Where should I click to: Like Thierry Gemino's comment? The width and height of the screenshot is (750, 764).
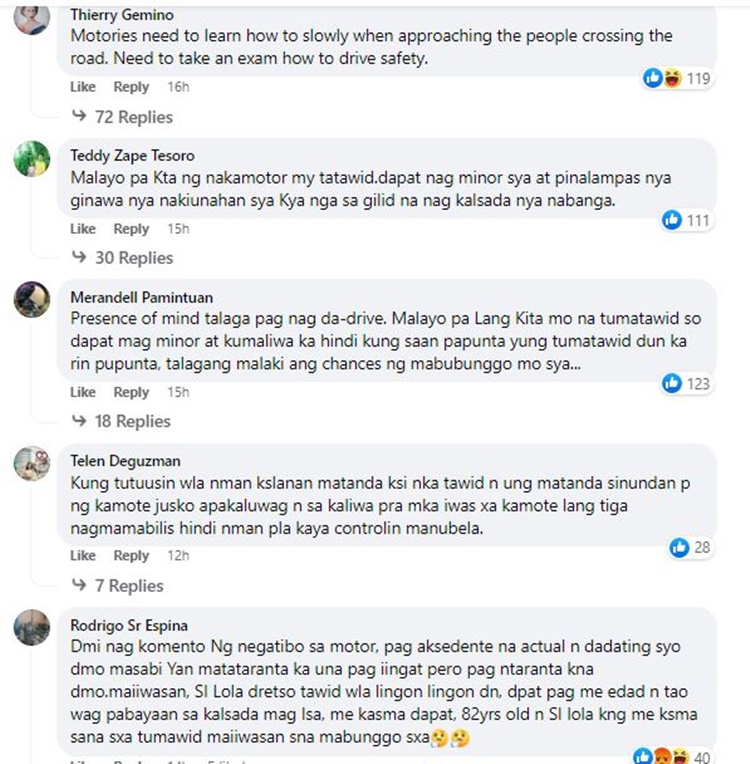83,87
